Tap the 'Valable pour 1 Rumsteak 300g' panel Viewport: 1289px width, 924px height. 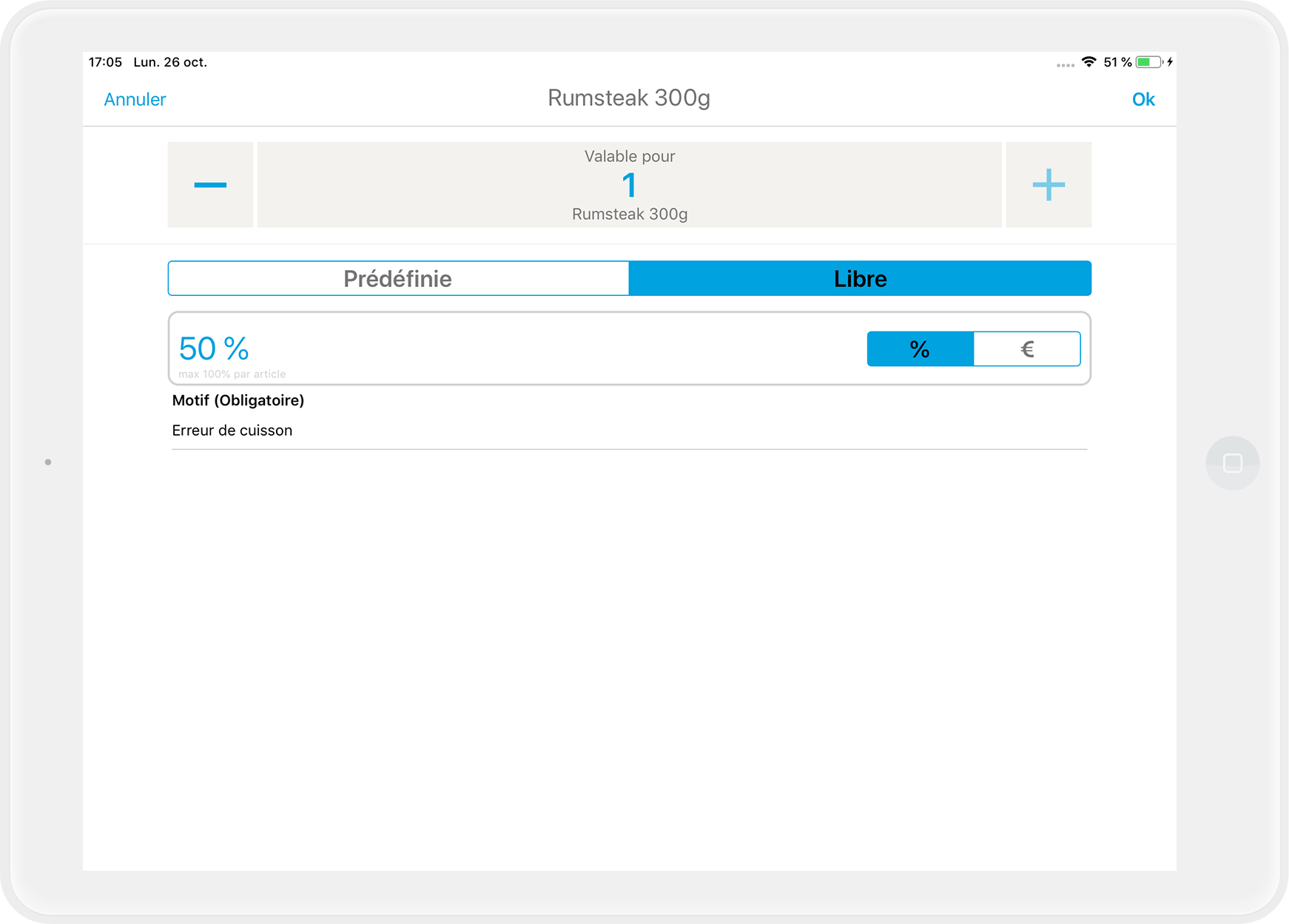tap(630, 185)
